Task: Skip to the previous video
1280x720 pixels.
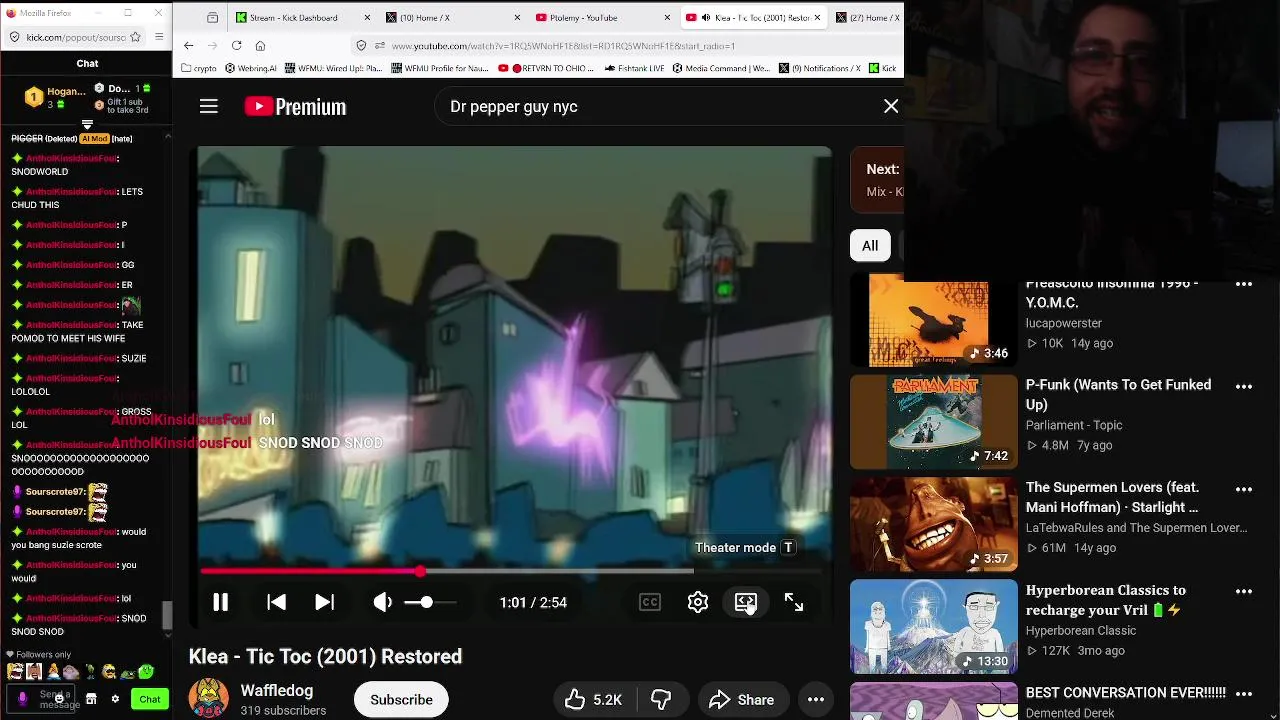Action: pos(277,602)
